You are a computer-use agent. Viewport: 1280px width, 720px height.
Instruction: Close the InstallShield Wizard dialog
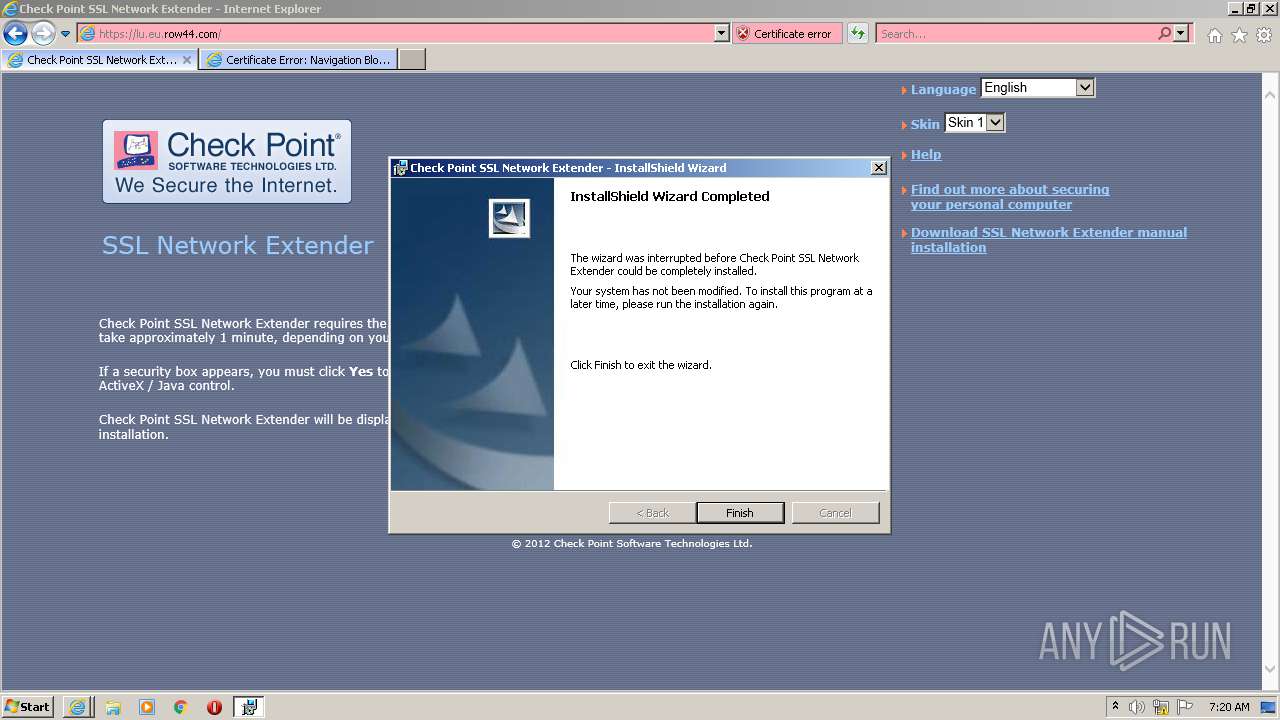coord(879,168)
